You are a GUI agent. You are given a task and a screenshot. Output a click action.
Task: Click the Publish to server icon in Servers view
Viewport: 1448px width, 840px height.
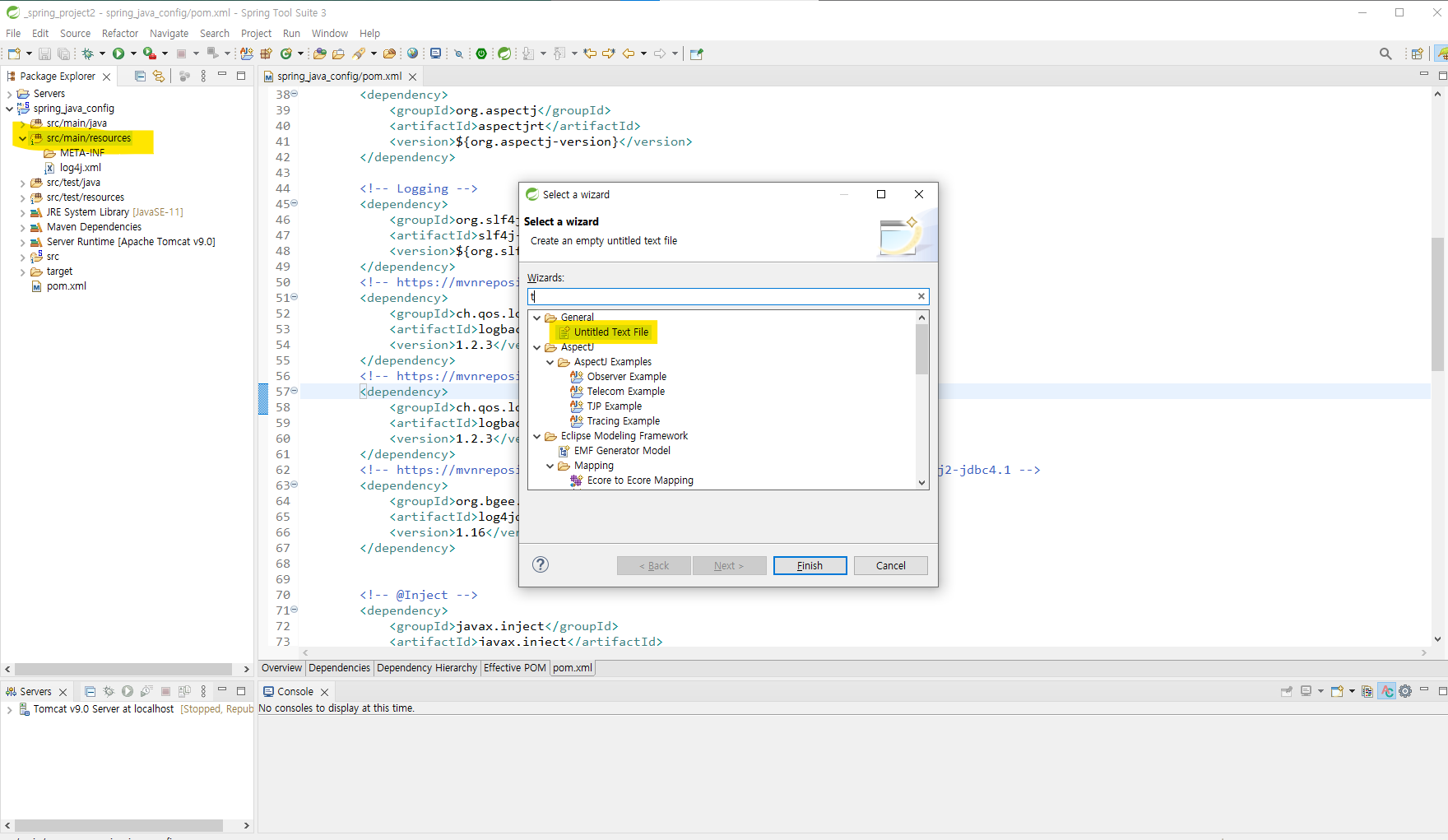coord(184,691)
